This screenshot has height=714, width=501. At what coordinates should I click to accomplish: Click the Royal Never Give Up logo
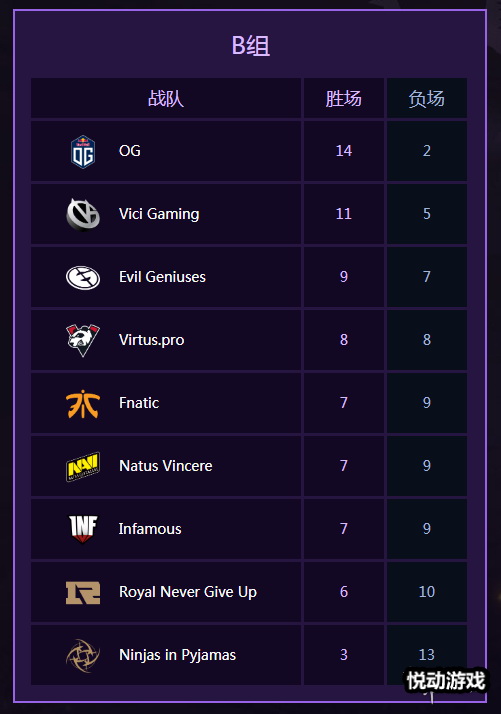(83, 592)
